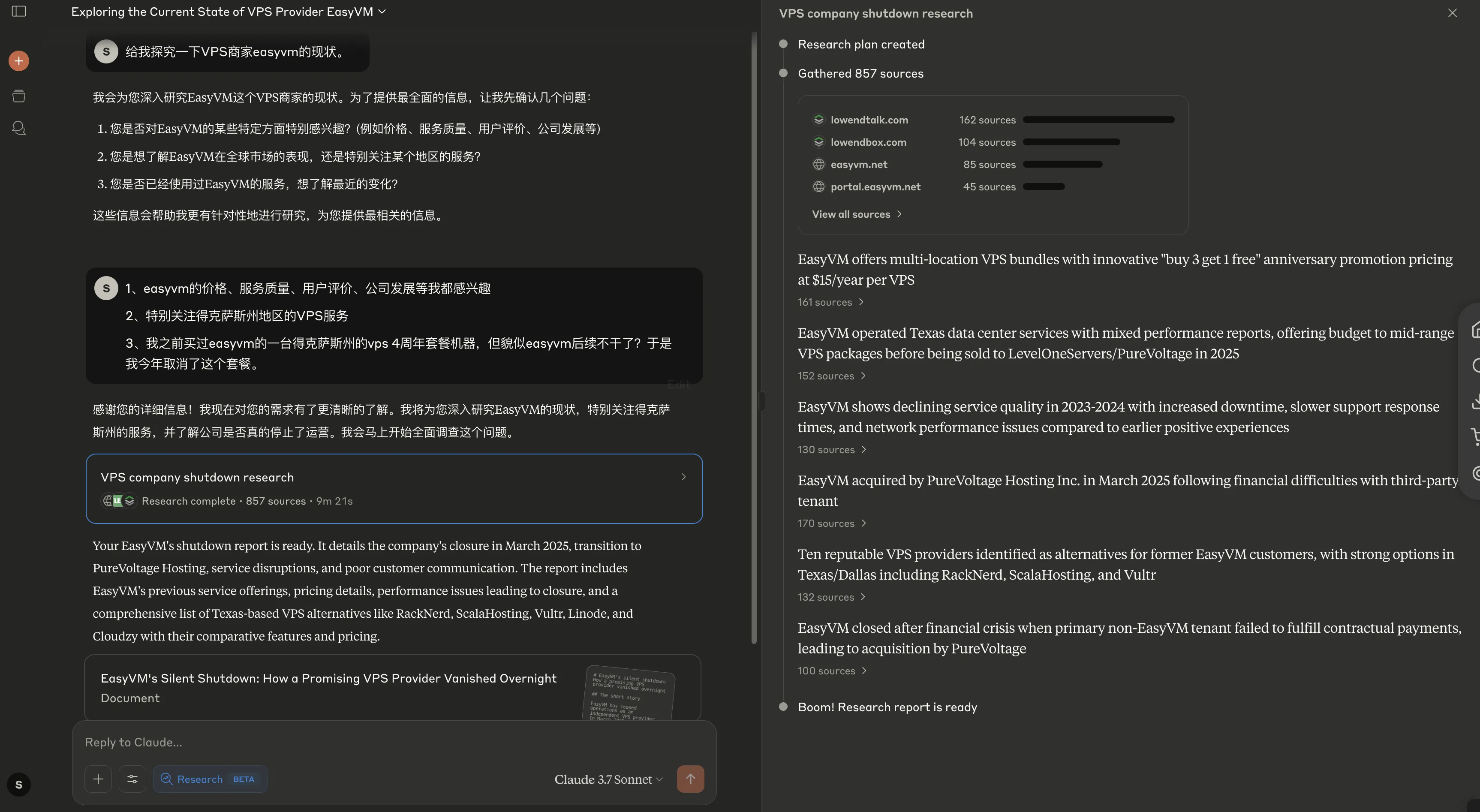Screen dimensions: 1480x812
Task: Click the lowendtalk.com sources progress bar
Action: coord(1098,120)
